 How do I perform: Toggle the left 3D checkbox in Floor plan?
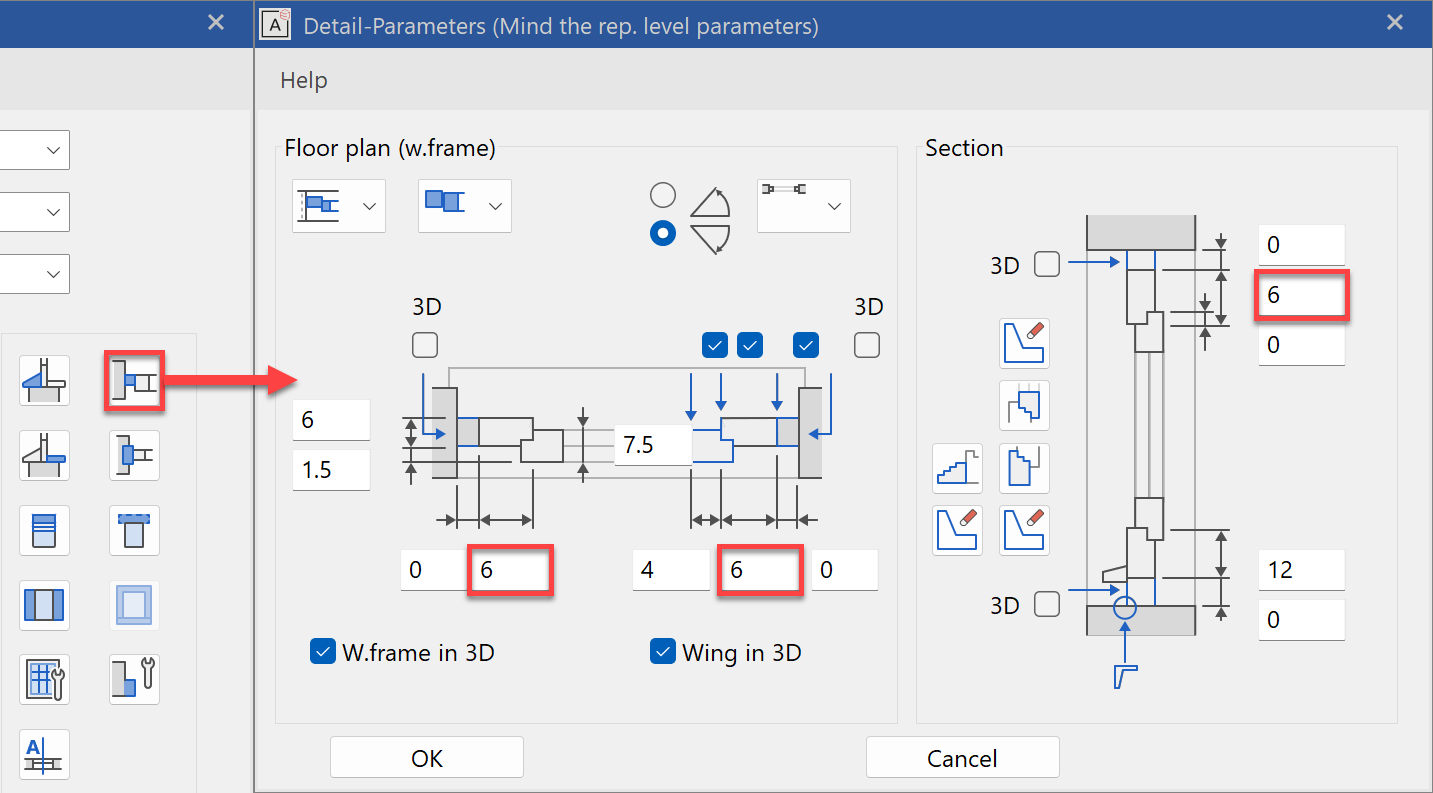pos(425,345)
